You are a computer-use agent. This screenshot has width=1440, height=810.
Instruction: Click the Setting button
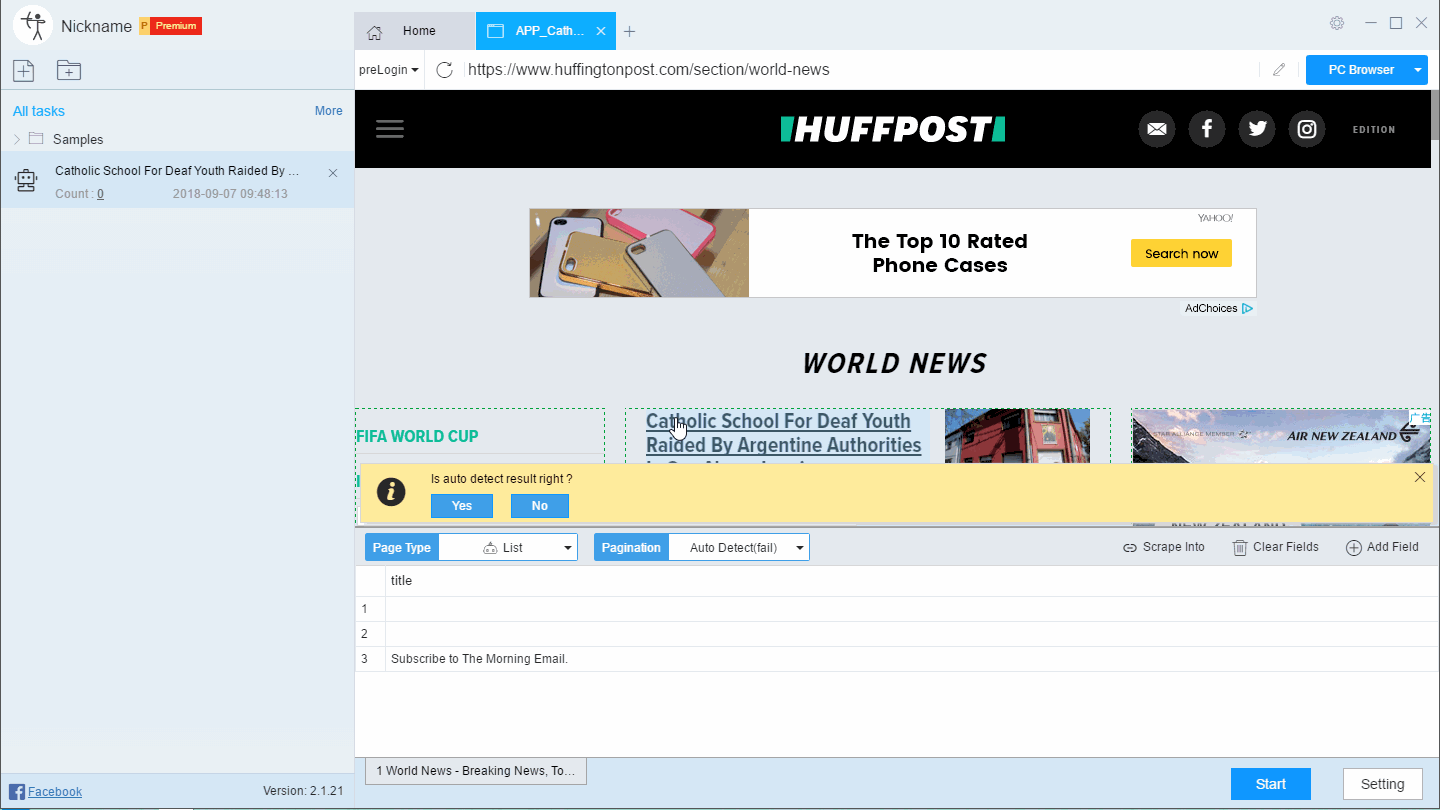(1383, 784)
